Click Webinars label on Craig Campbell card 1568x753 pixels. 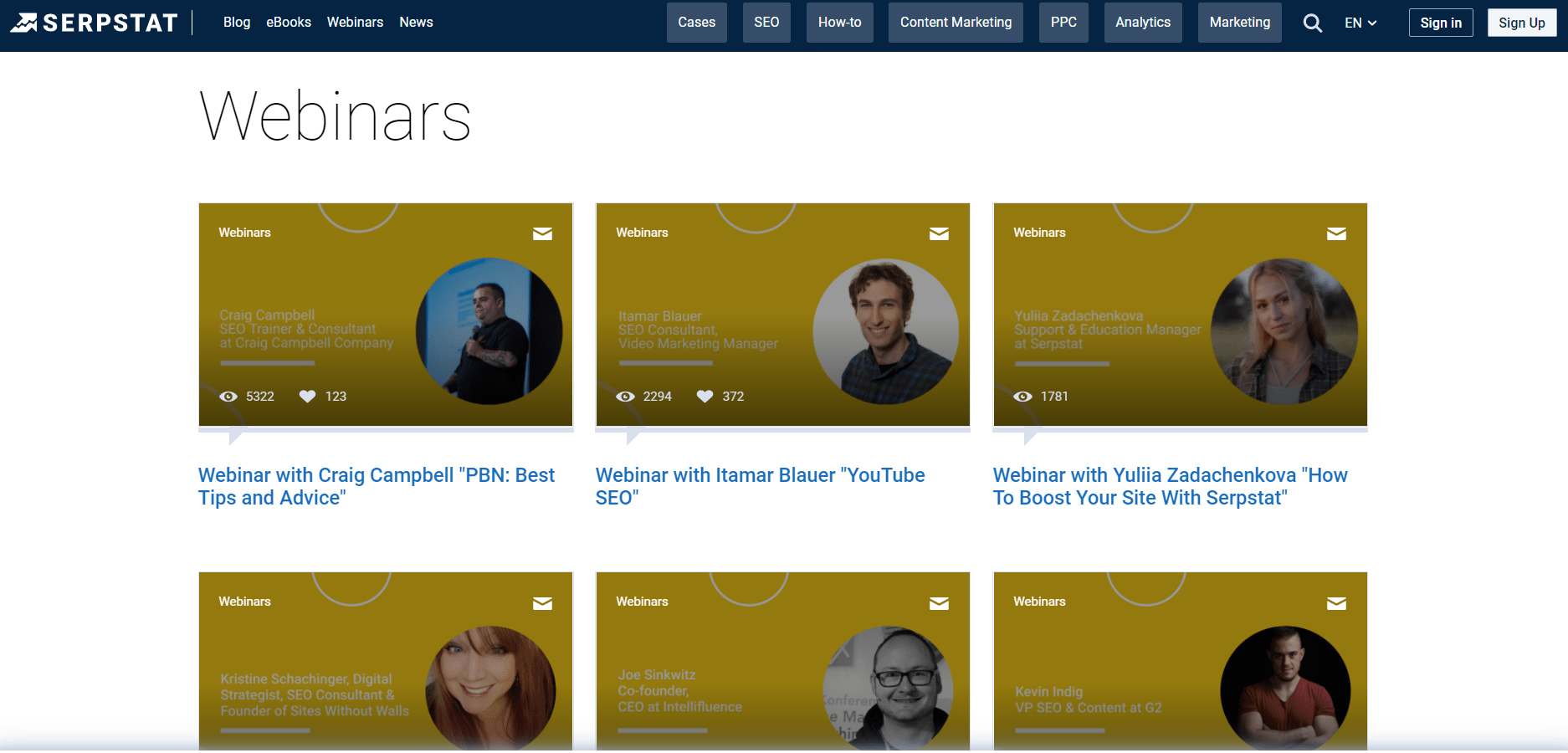(244, 233)
